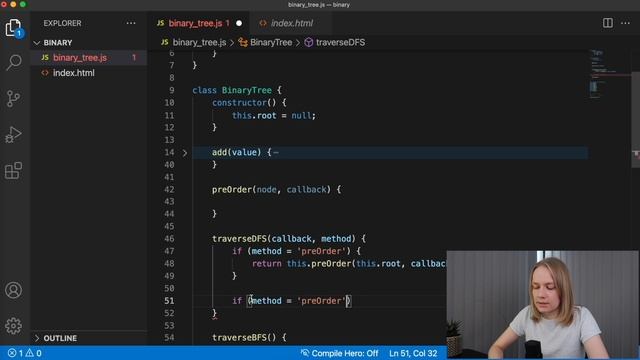This screenshot has height=360, width=640.
Task: Click line number 47 in gutter
Action: [169, 251]
